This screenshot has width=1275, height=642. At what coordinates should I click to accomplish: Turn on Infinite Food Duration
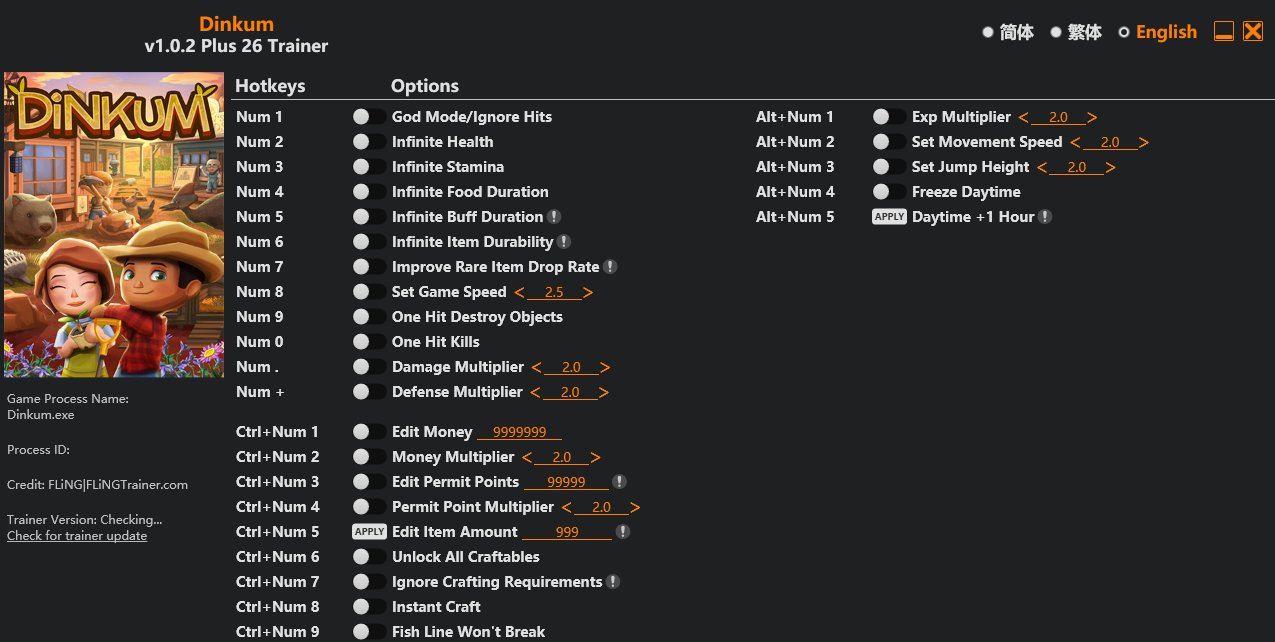point(369,192)
